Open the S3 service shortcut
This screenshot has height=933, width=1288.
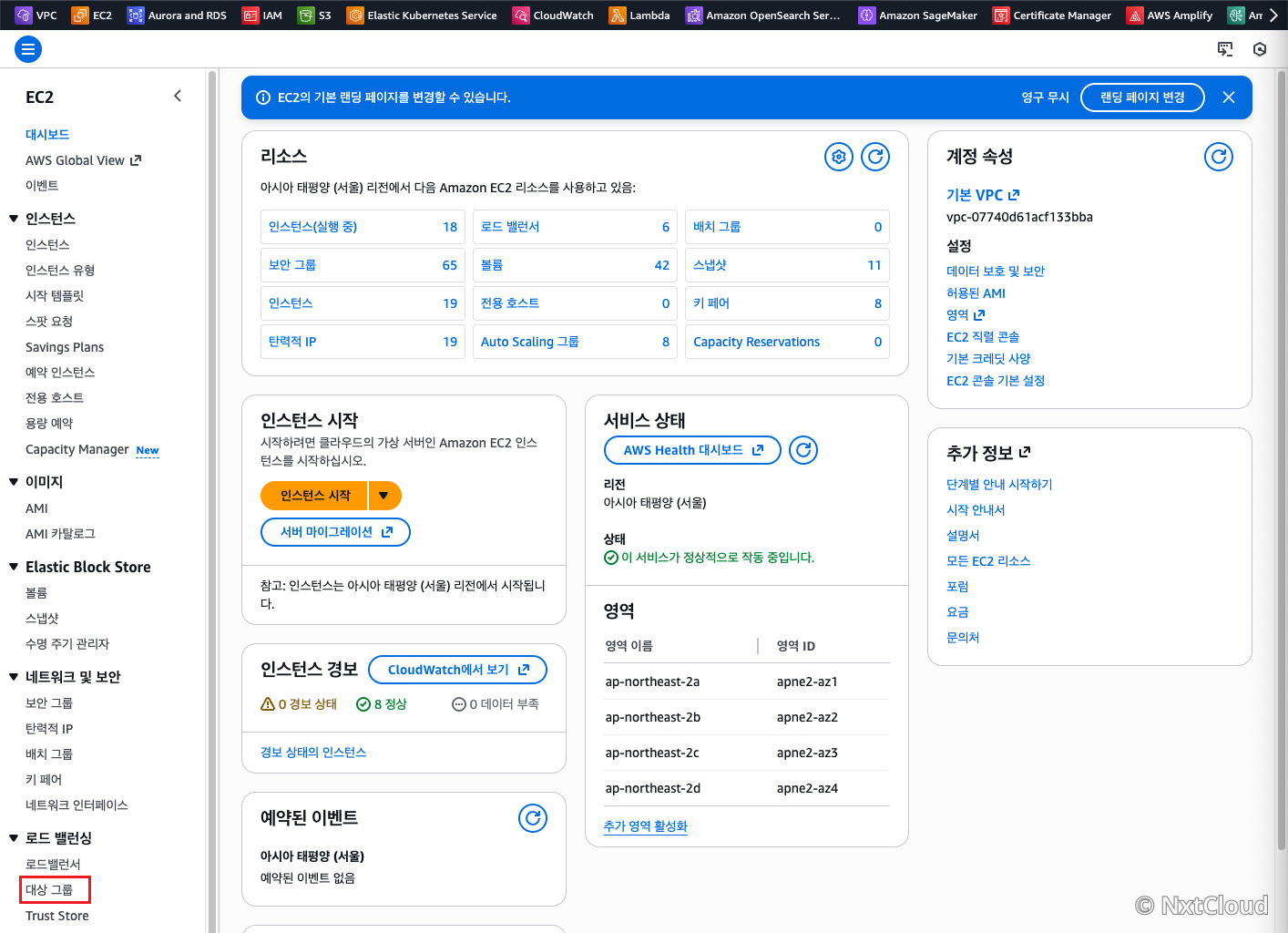(x=314, y=15)
